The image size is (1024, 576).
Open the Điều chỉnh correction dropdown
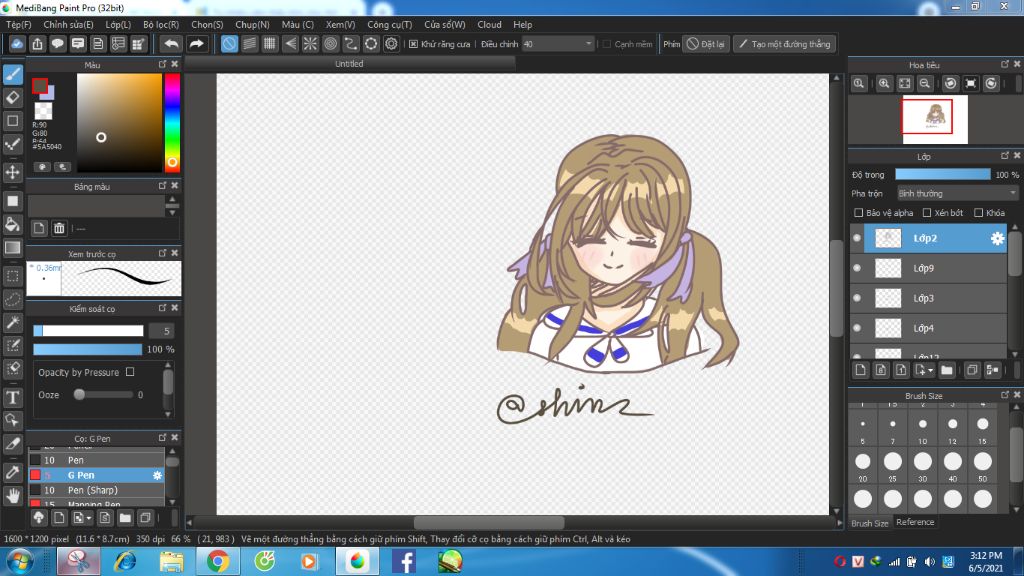tap(558, 44)
